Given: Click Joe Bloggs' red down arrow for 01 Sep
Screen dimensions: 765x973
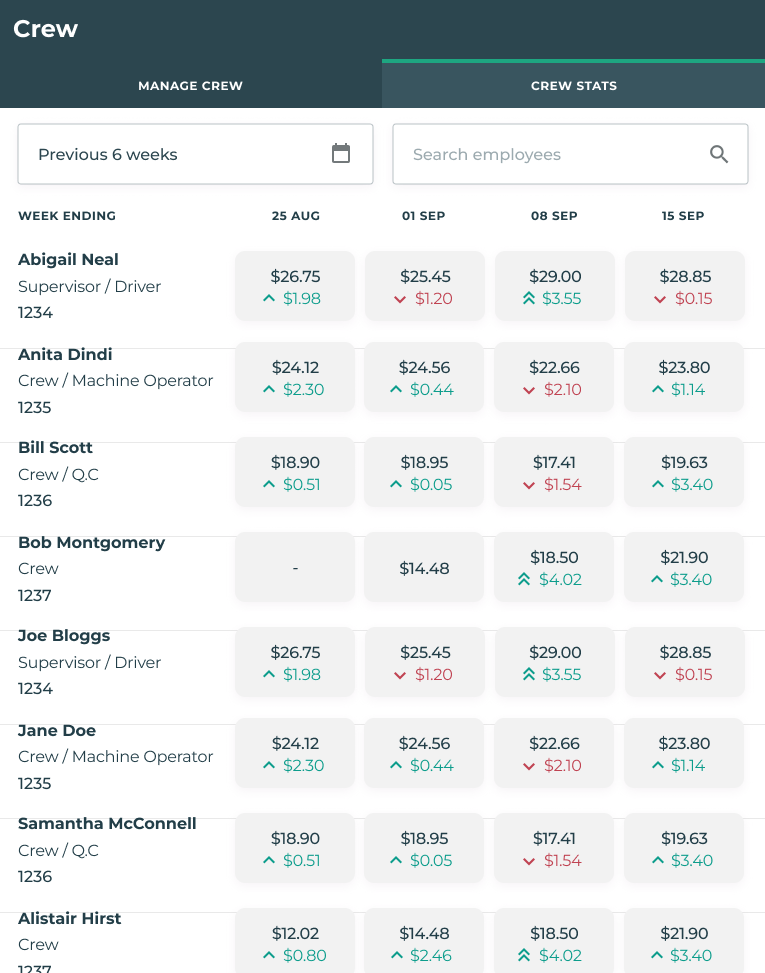Looking at the screenshot, I should [x=400, y=675].
